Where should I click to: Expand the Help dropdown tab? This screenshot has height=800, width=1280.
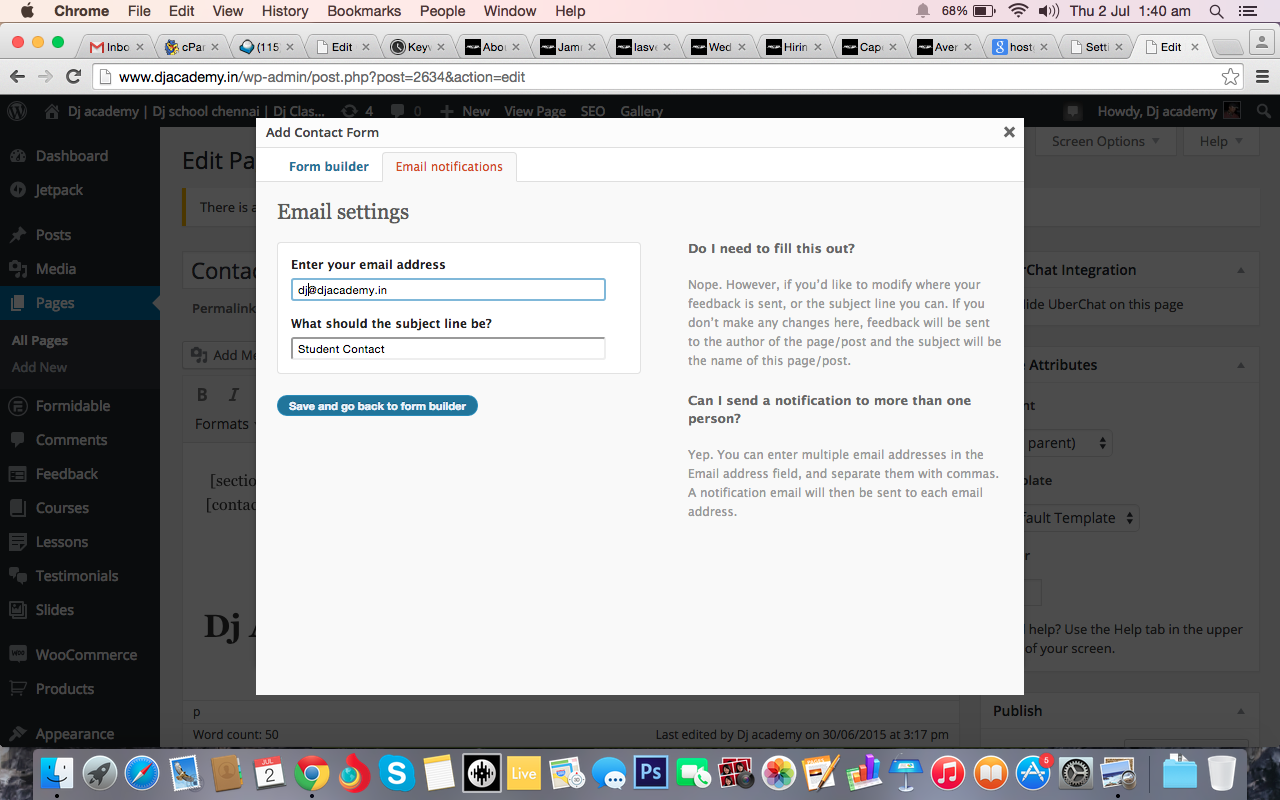(1221, 141)
